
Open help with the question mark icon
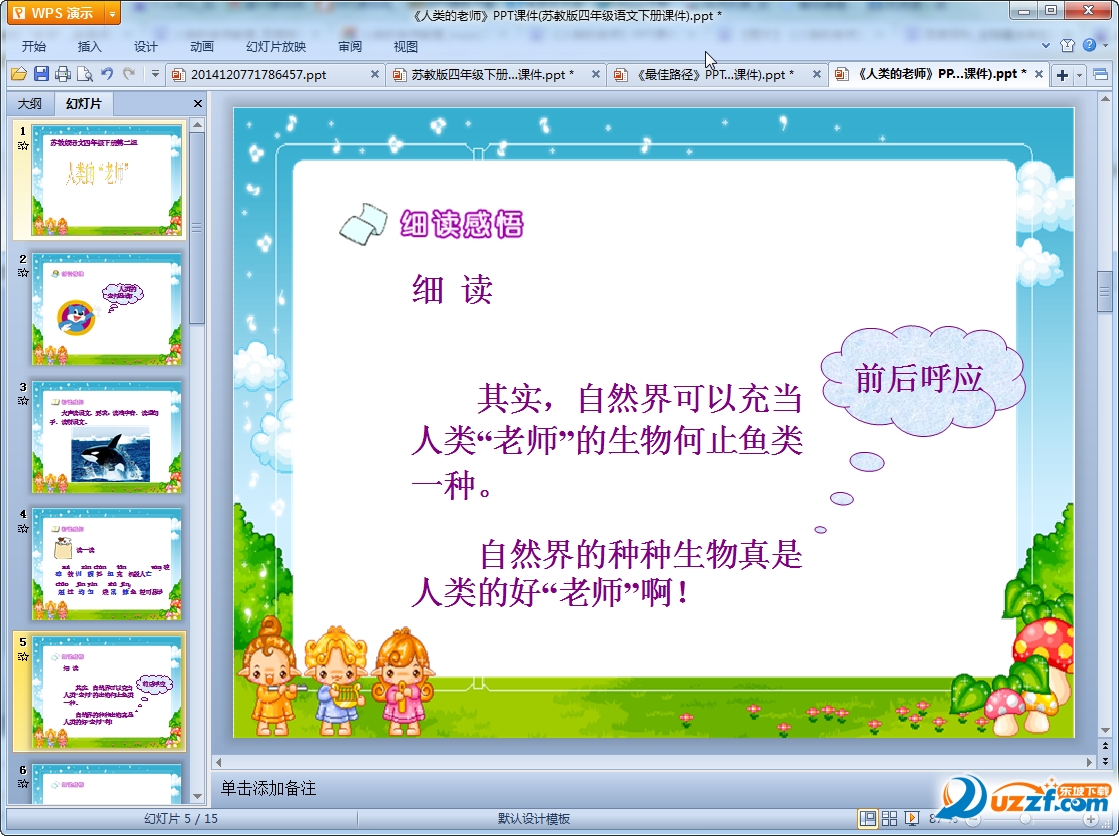click(x=1088, y=45)
